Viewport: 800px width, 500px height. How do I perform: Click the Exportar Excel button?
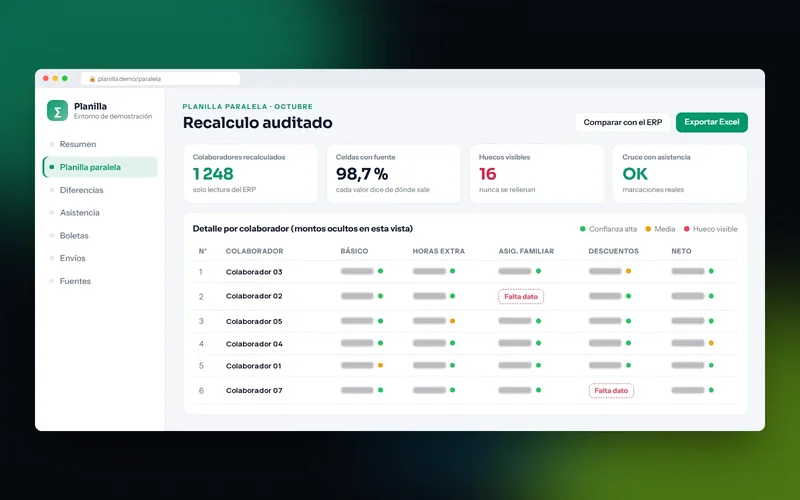point(712,122)
